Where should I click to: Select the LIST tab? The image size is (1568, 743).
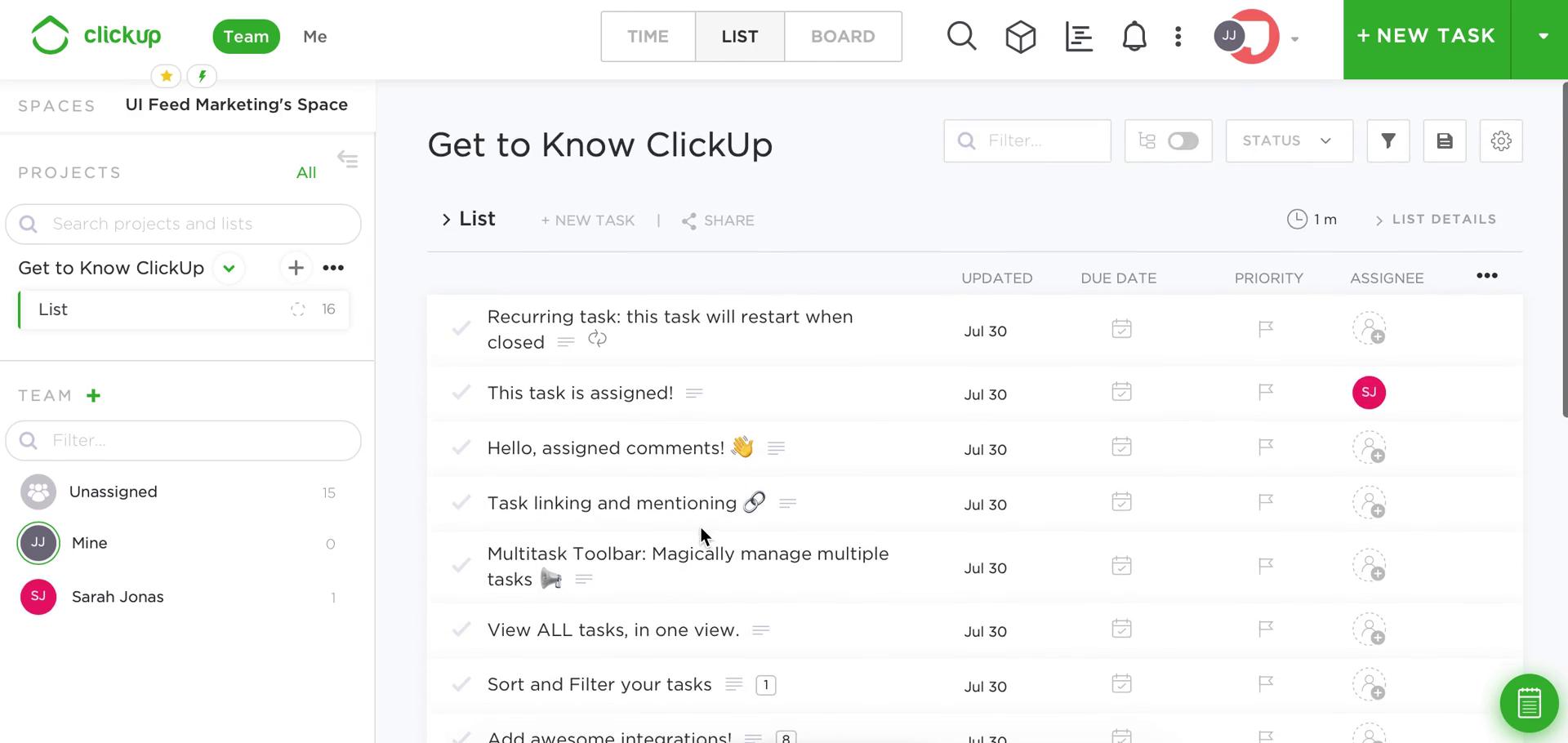(x=740, y=37)
